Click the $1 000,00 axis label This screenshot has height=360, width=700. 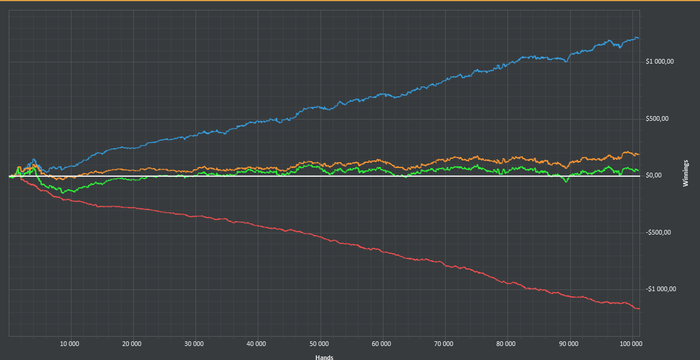click(659, 62)
